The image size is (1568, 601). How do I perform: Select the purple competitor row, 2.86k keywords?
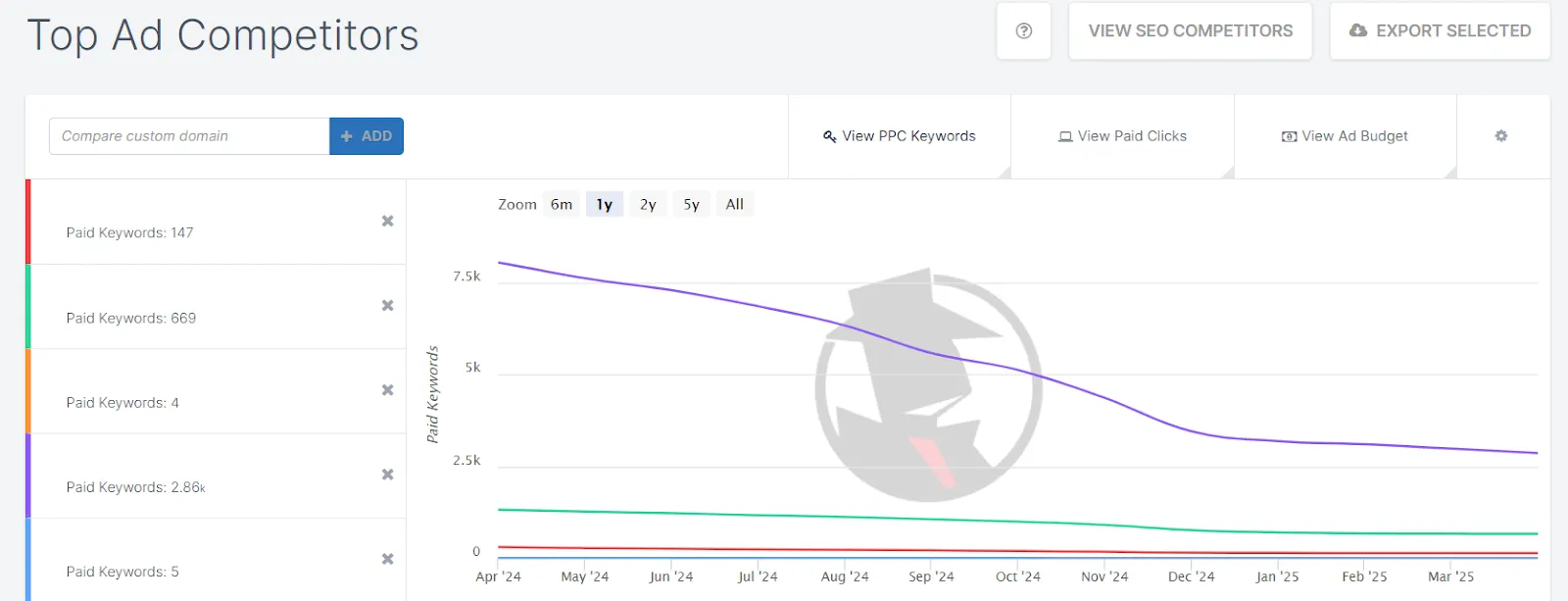point(216,476)
